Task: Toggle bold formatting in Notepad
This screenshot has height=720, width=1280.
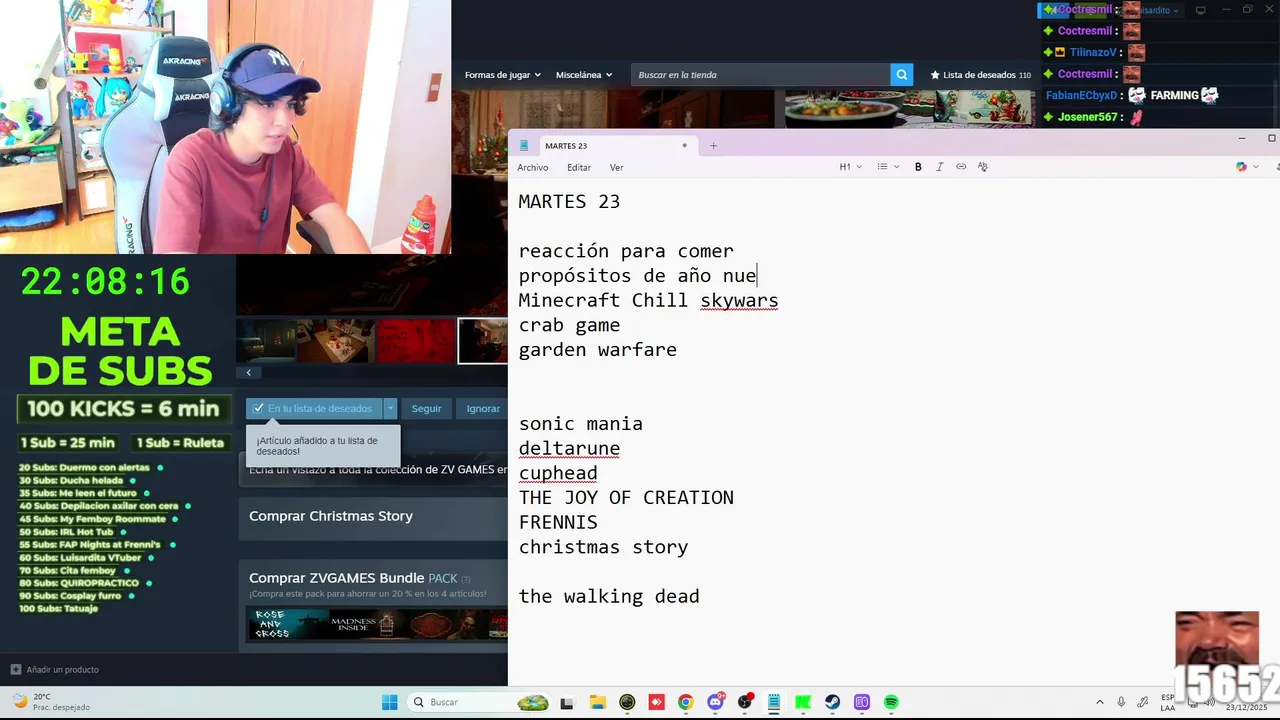Action: coord(918,167)
